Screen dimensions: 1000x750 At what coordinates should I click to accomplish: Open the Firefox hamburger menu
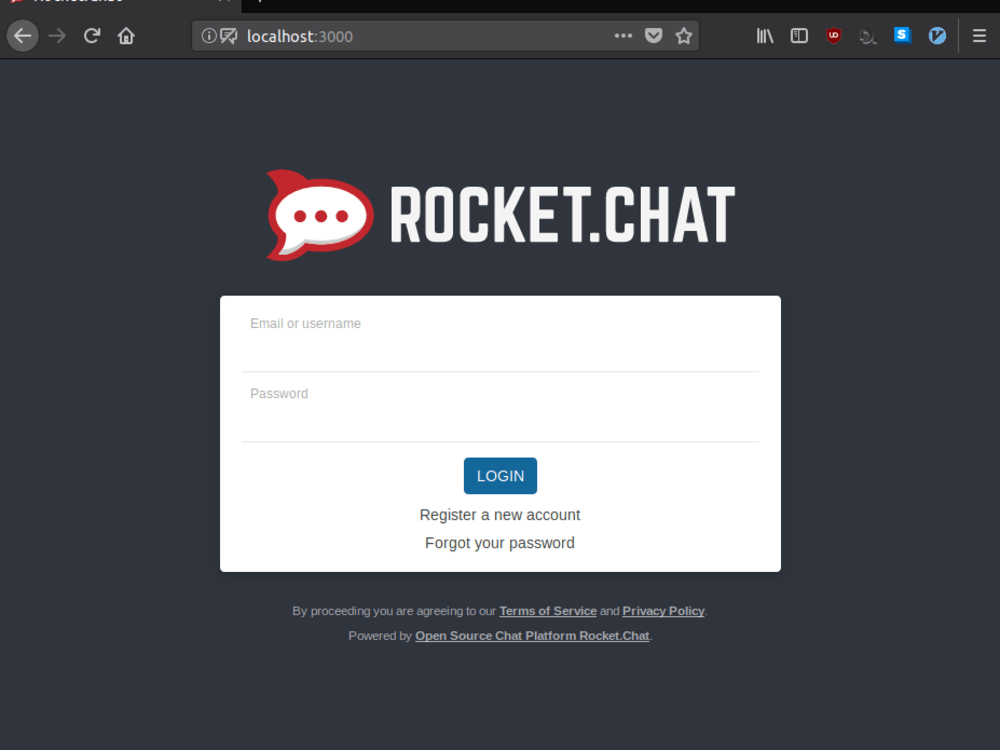979,36
